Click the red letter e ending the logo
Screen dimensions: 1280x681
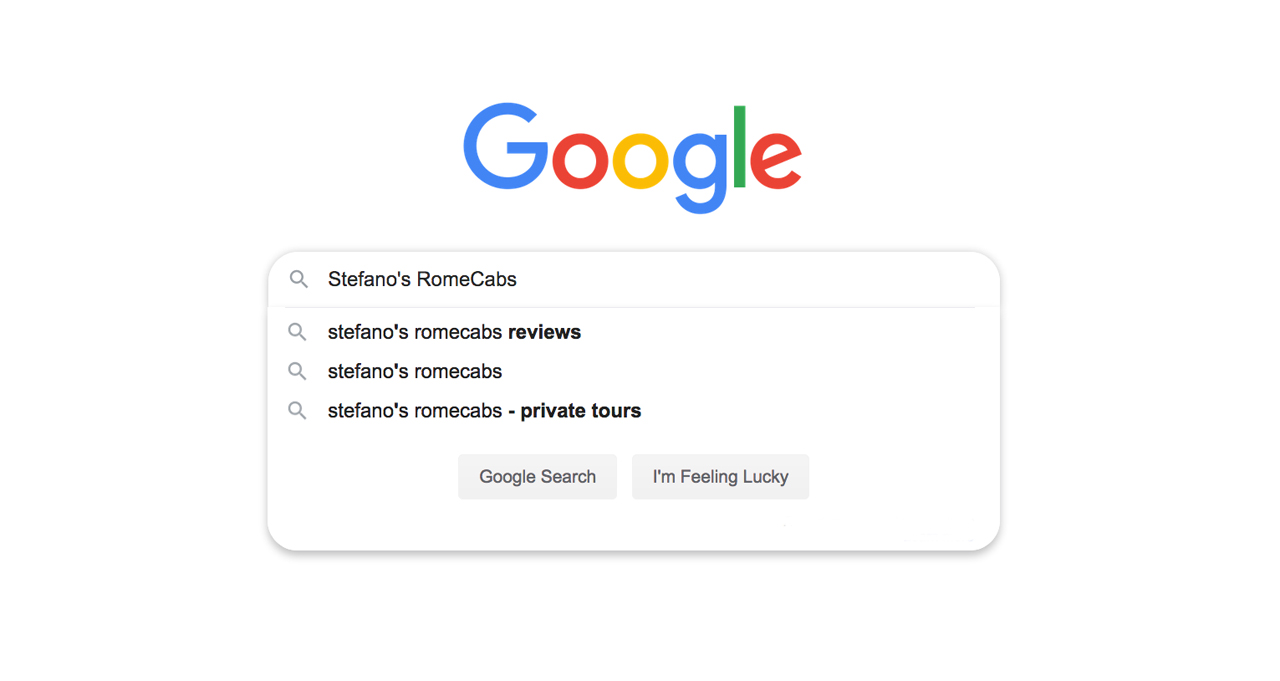pos(775,160)
